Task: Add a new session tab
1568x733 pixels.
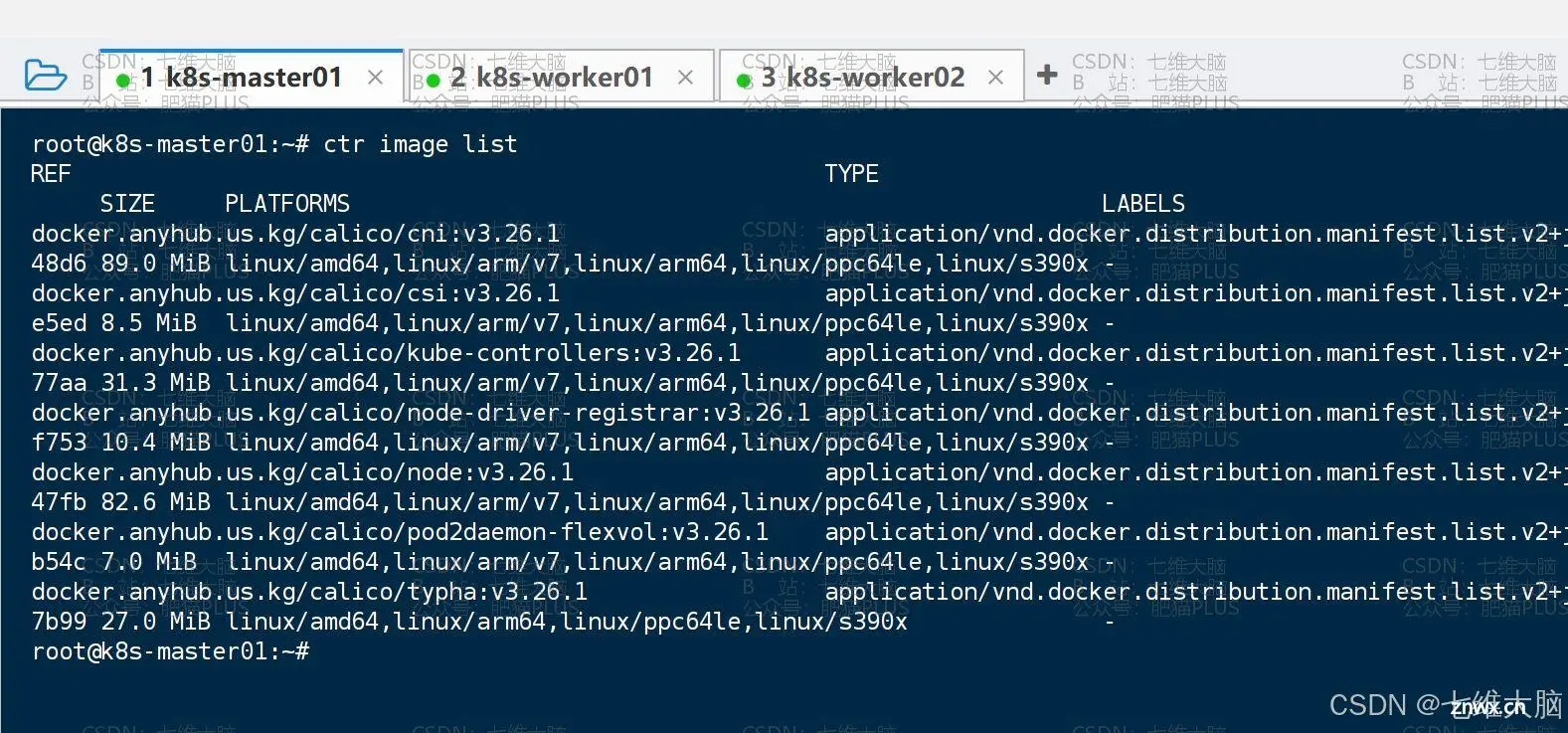Action: coord(1047,75)
